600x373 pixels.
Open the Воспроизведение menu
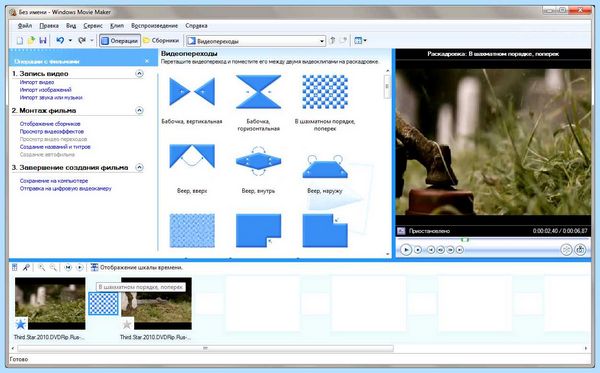coord(154,26)
